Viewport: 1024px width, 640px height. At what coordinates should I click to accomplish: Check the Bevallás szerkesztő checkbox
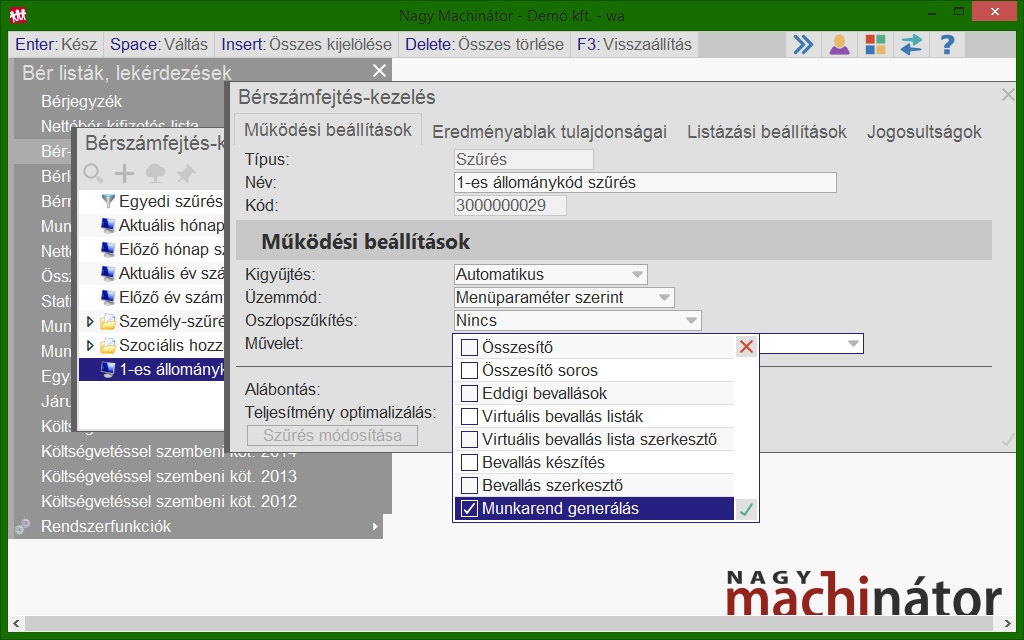pos(469,485)
